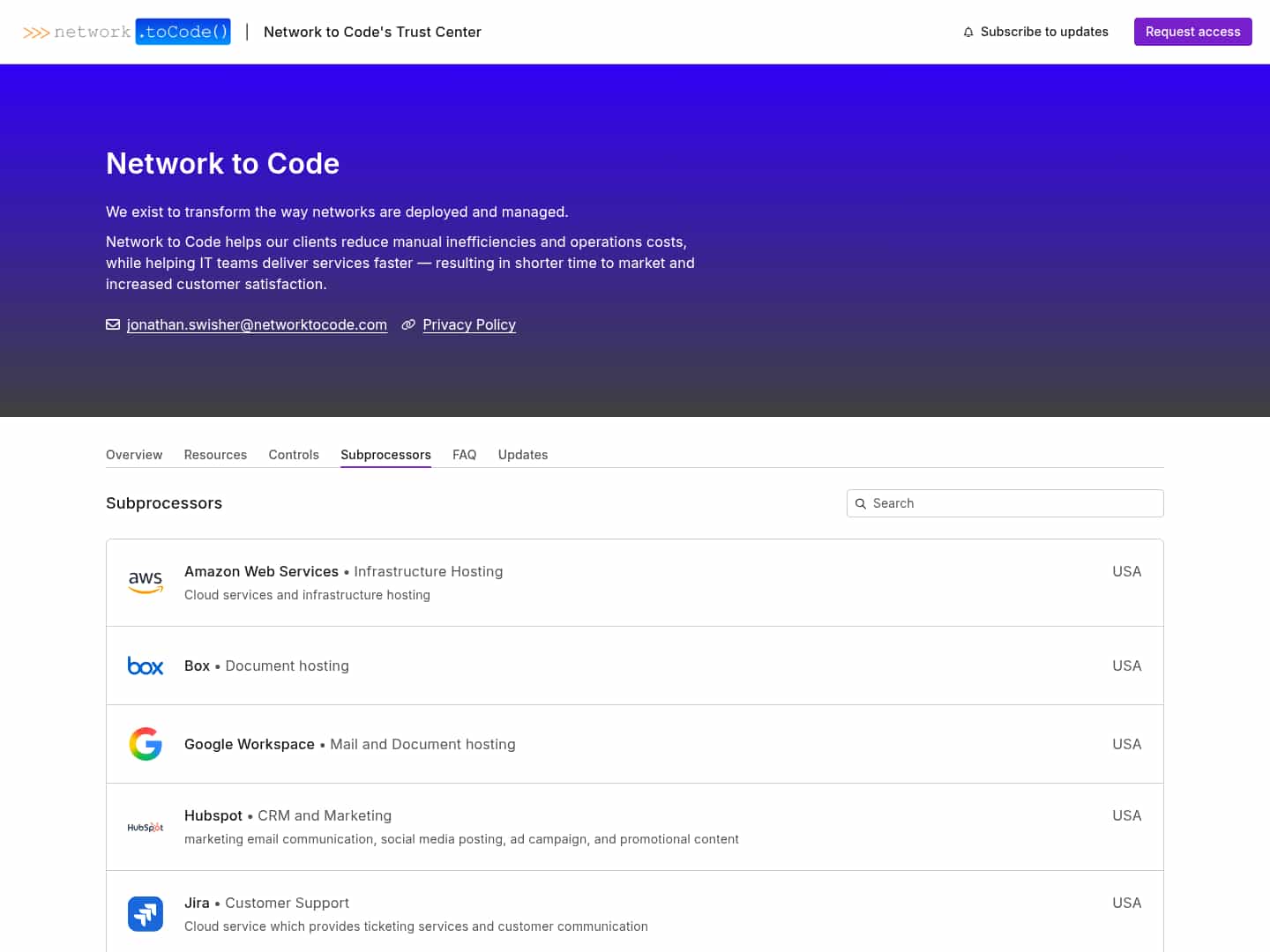Click the Google Workspace logo
This screenshot has height=952, width=1270.
click(146, 744)
